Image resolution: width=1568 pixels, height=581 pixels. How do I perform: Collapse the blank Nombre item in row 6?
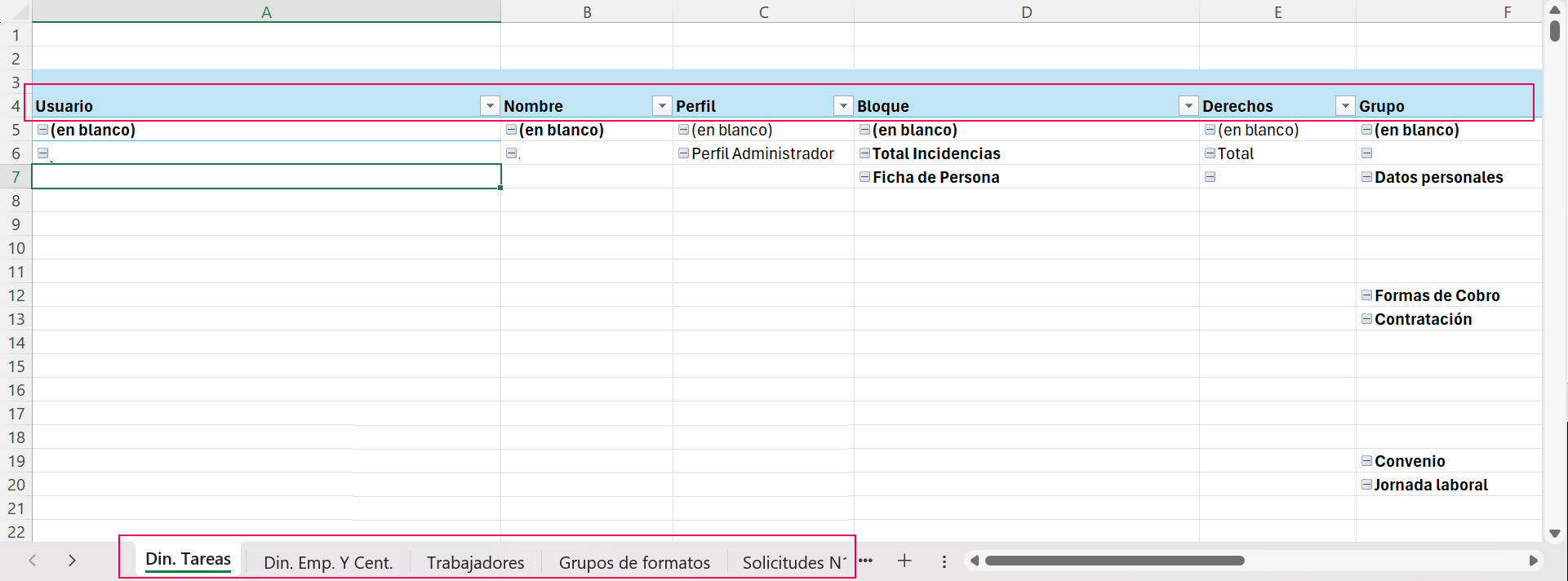pos(511,153)
